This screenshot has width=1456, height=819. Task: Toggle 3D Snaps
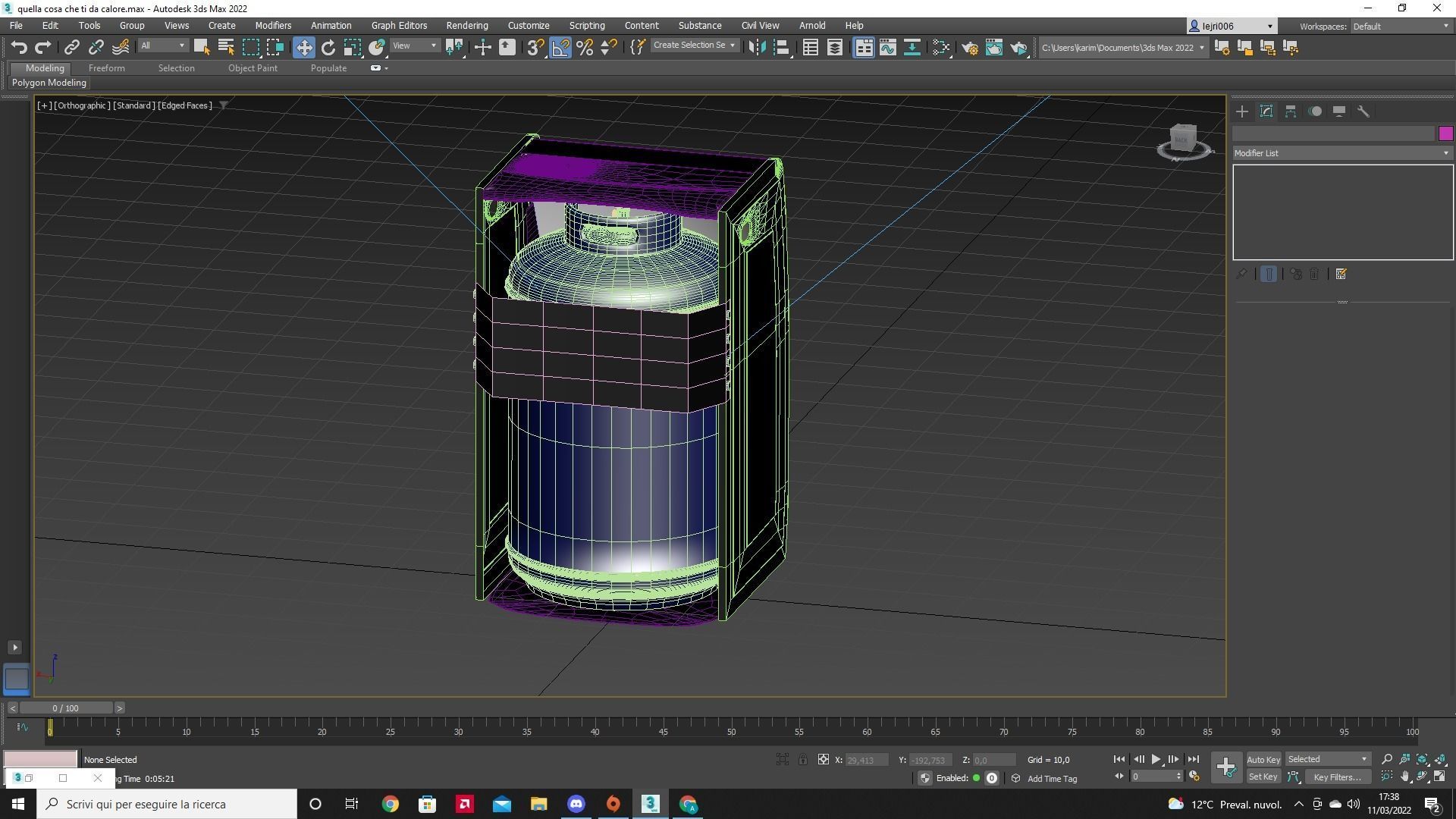[535, 47]
